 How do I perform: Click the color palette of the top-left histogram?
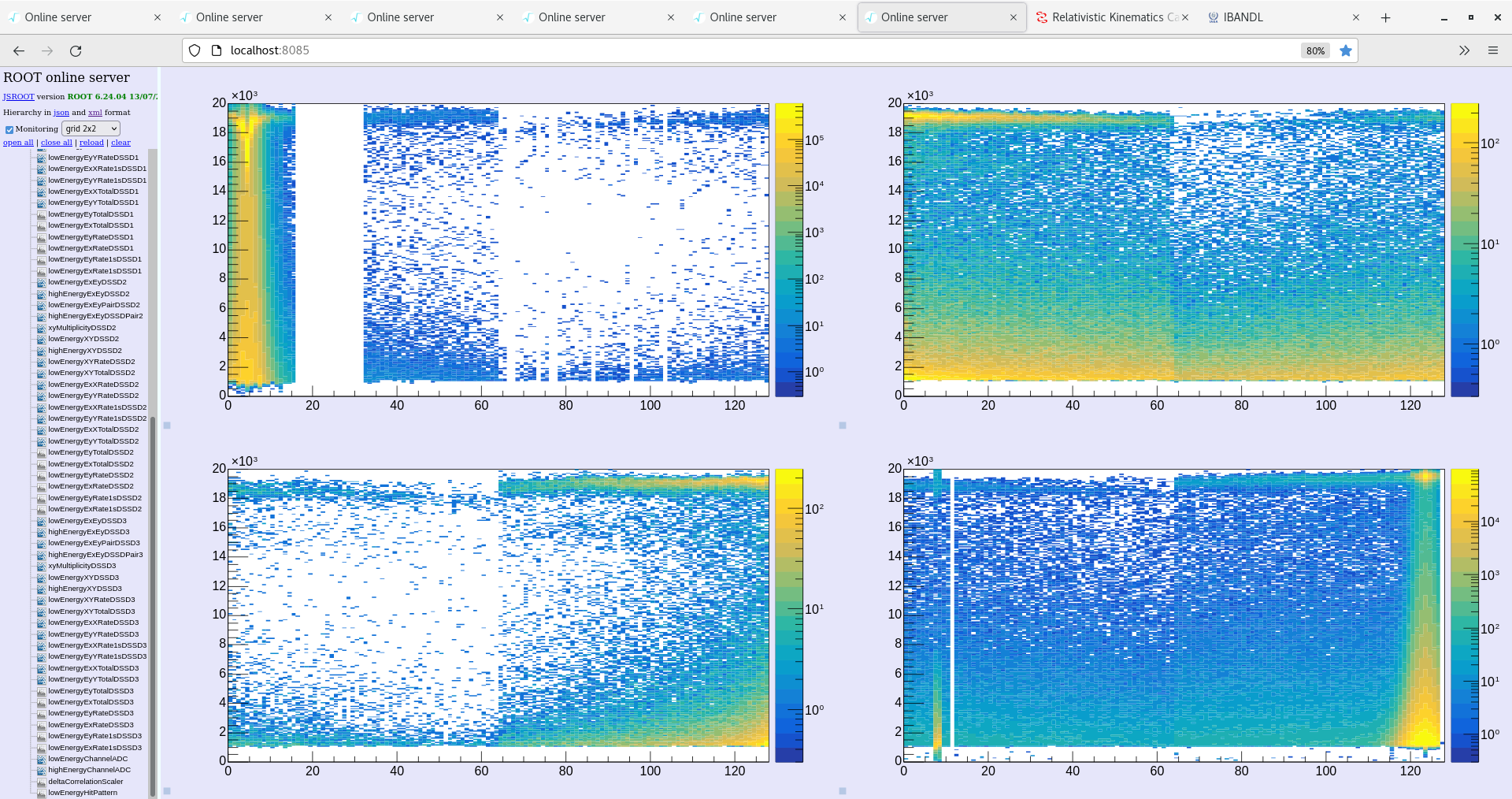coord(789,250)
